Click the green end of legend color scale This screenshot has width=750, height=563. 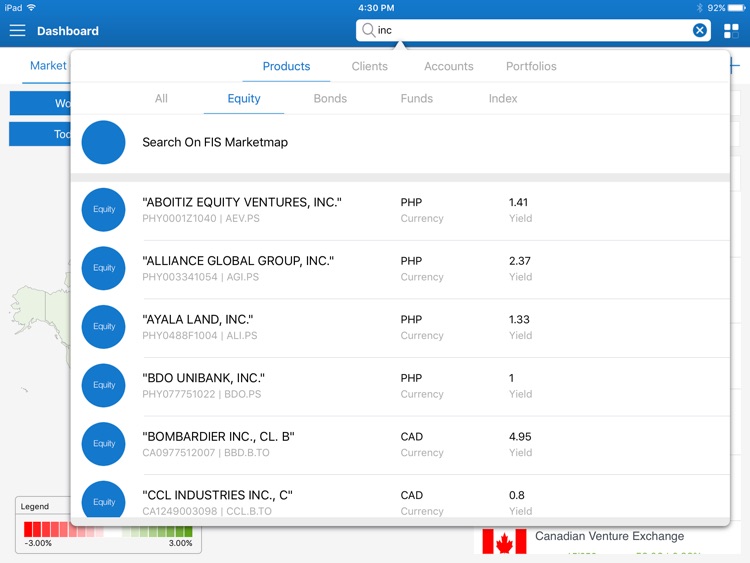[x=188, y=531]
